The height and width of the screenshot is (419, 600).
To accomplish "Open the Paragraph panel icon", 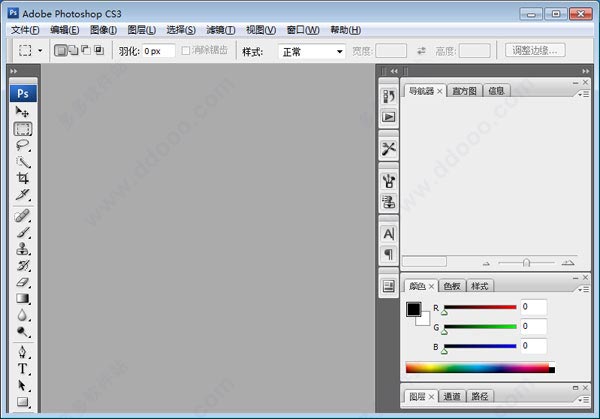I will tap(389, 254).
